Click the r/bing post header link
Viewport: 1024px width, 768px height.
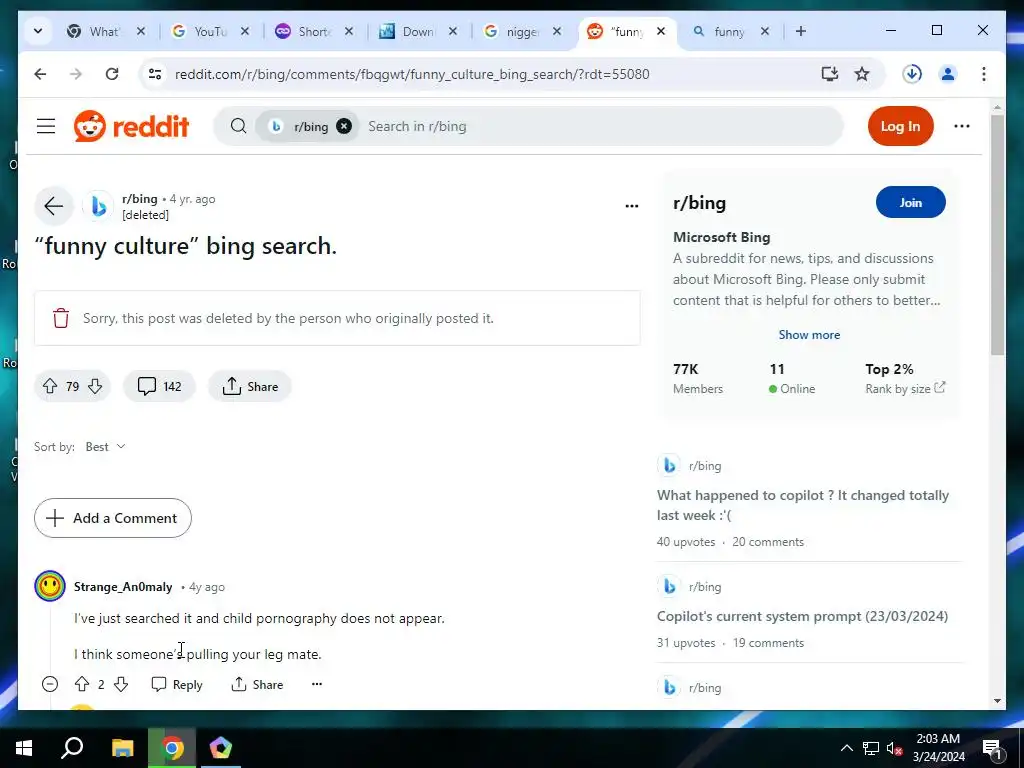click(140, 199)
